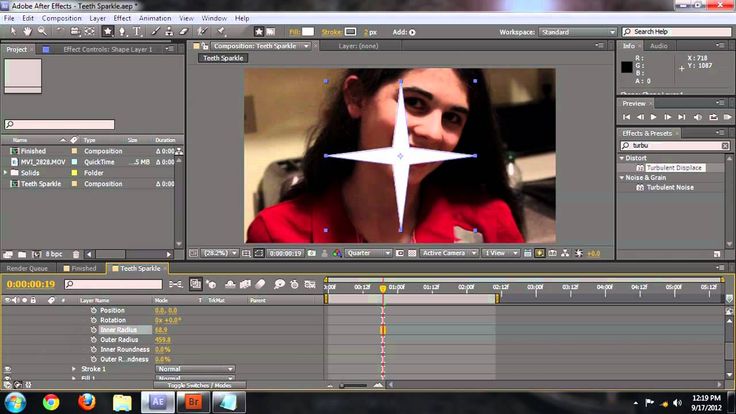Open the Animation menu
The height and width of the screenshot is (414, 736).
(x=155, y=18)
